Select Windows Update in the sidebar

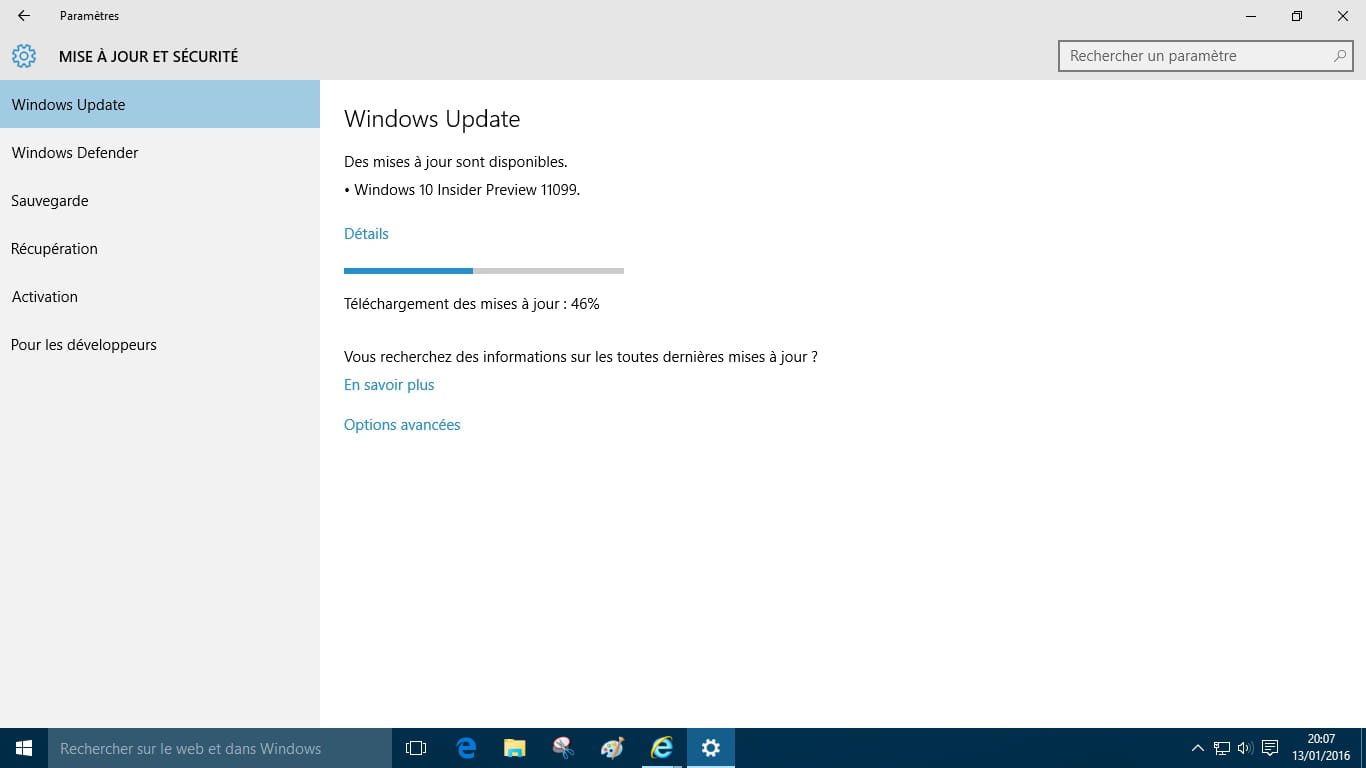(160, 104)
